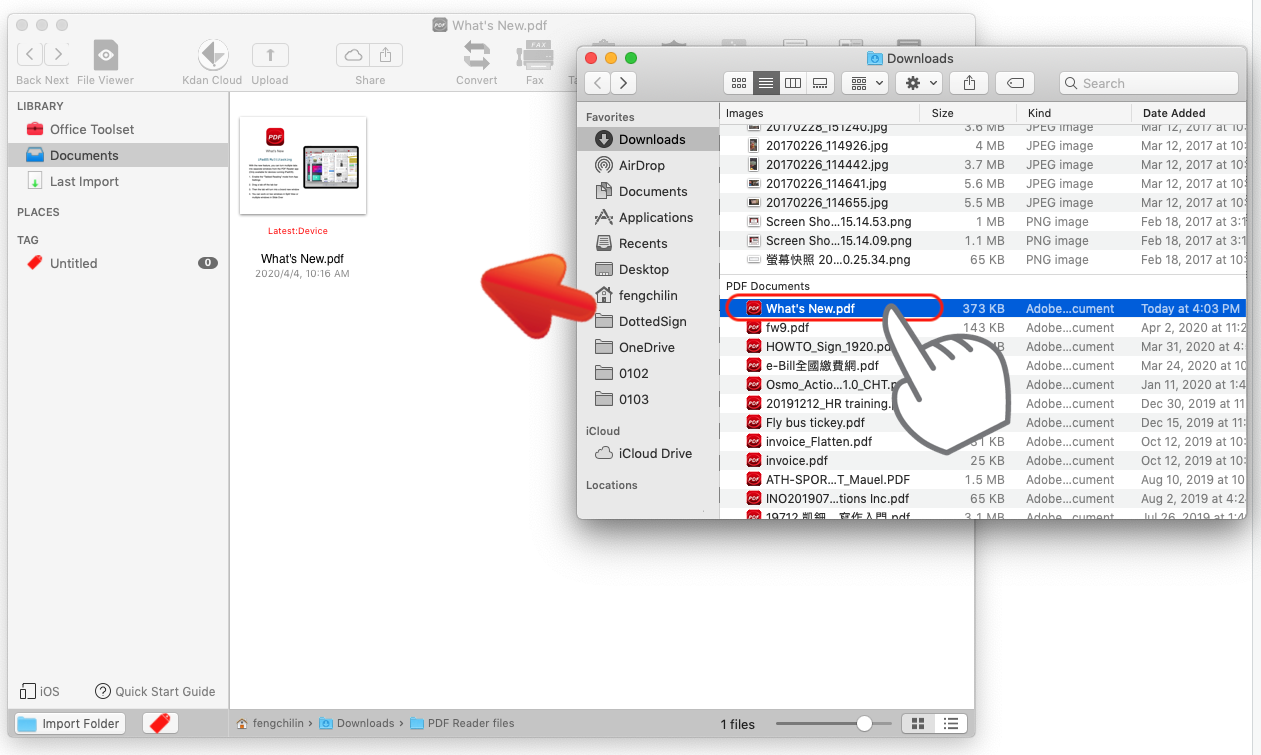
Task: Select Last Import in sidebar
Action: pos(84,181)
